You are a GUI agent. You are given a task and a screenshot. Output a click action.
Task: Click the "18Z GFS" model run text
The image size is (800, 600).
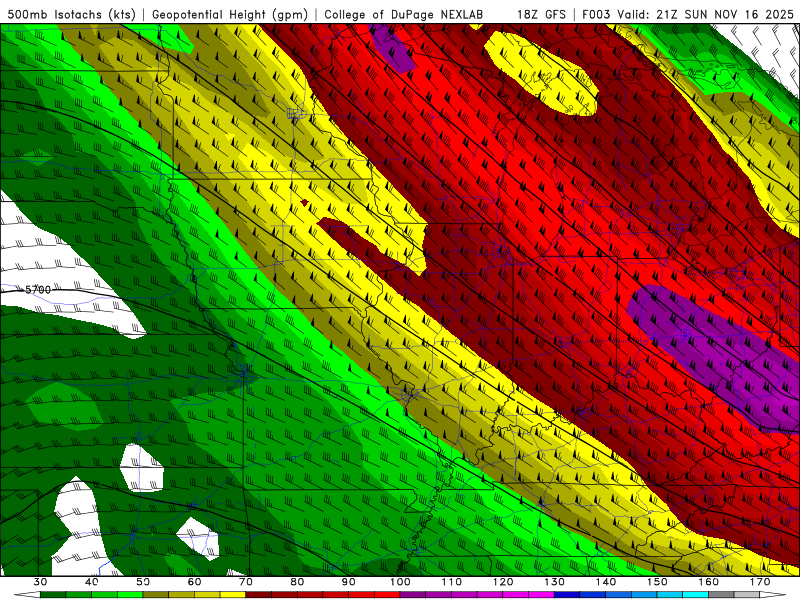(541, 14)
